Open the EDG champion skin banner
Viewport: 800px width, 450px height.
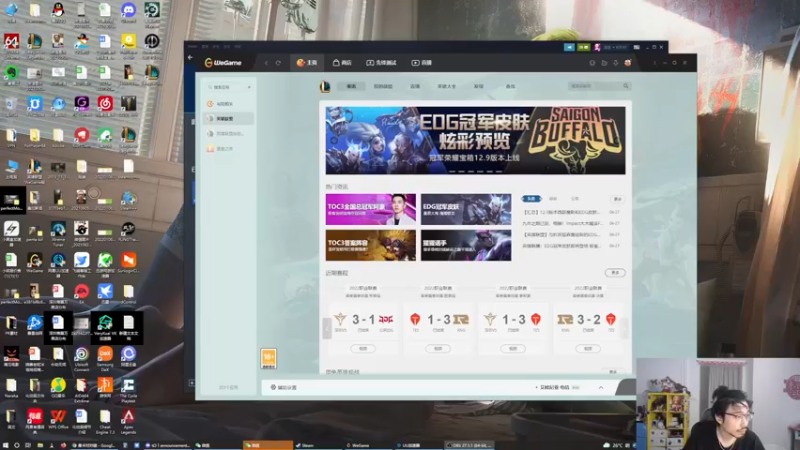click(x=475, y=140)
